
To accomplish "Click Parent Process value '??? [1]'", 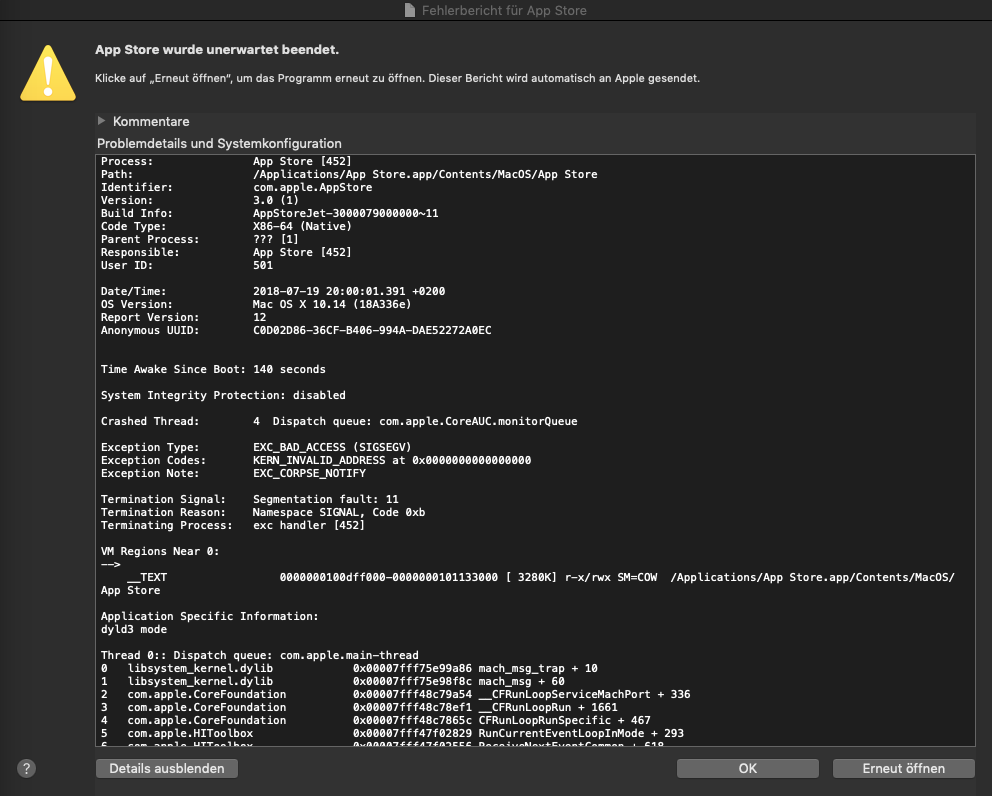I will (x=276, y=239).
